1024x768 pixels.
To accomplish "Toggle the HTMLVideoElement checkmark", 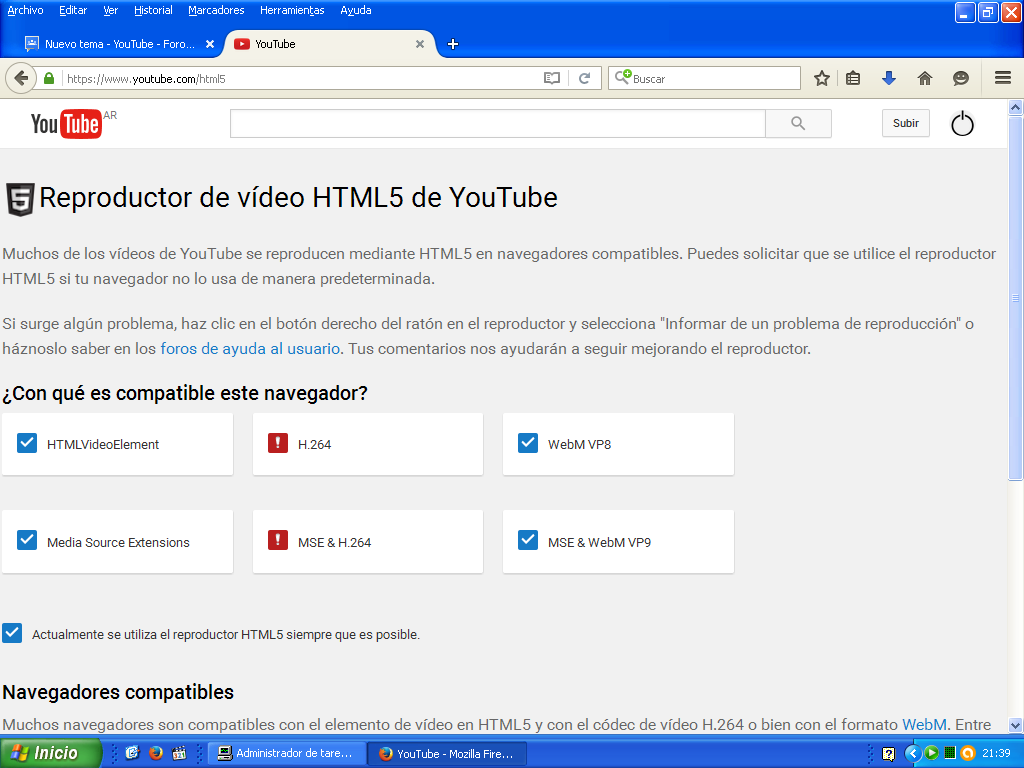I will click(x=27, y=443).
